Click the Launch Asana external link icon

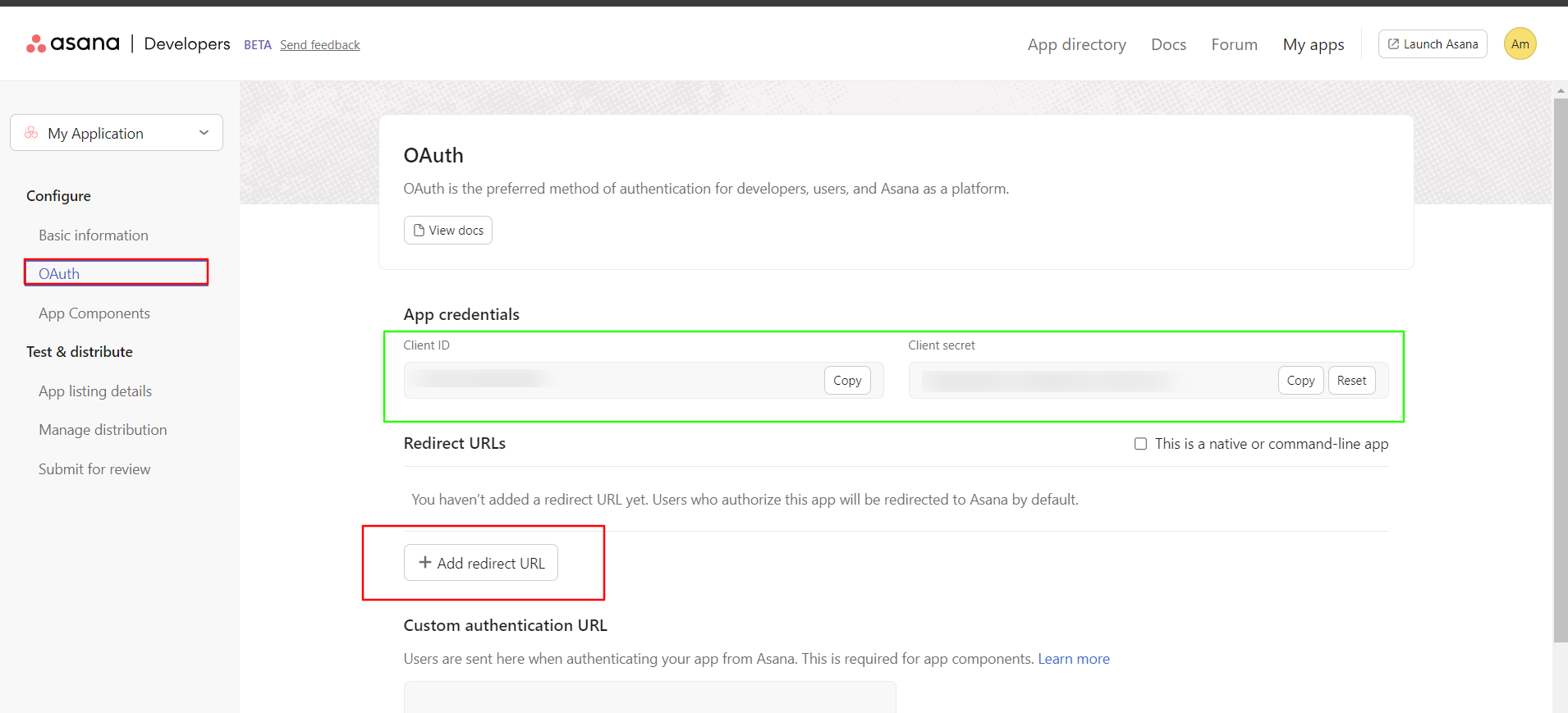(x=1393, y=43)
